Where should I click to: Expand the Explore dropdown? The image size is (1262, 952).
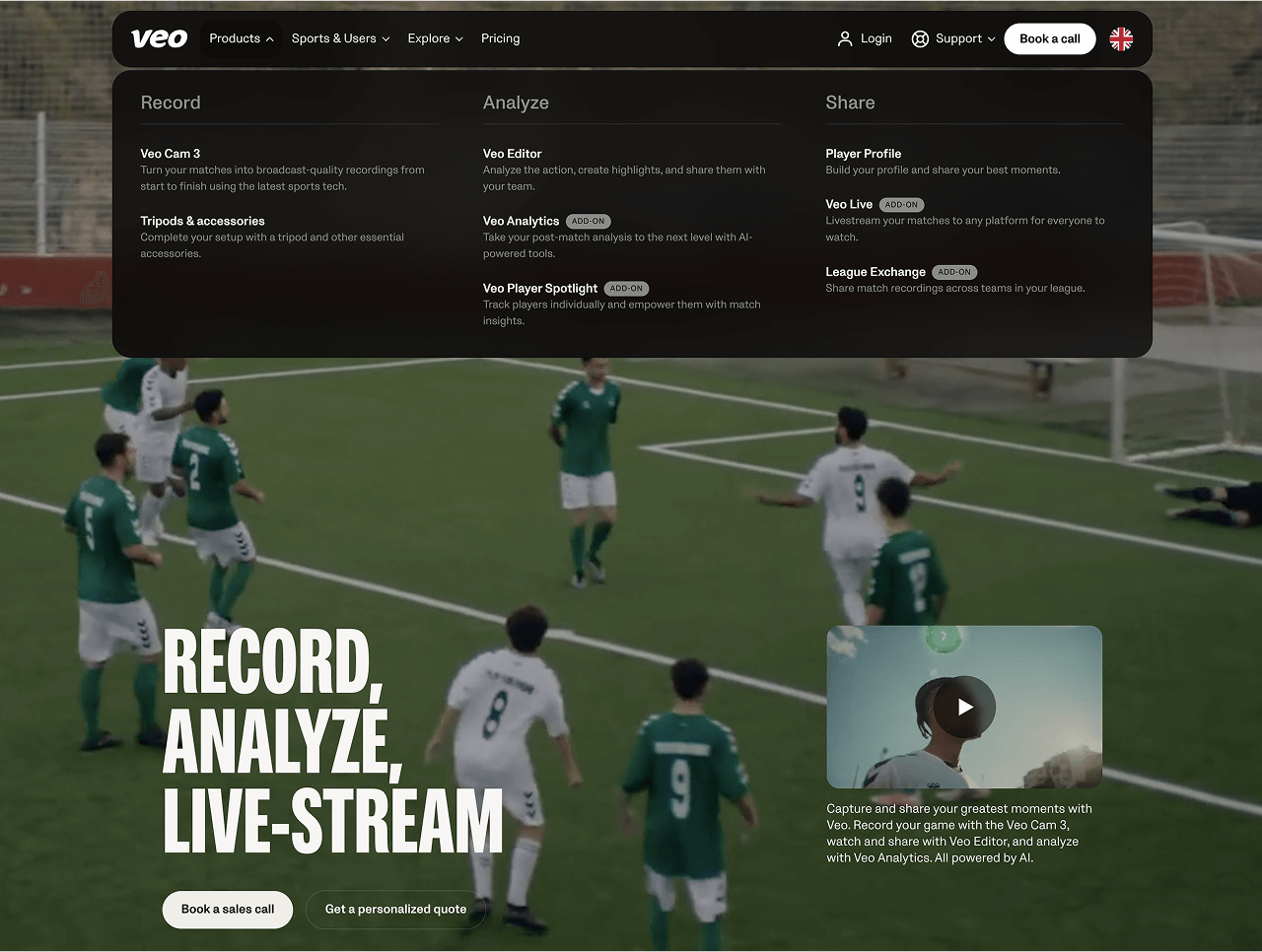coord(435,38)
